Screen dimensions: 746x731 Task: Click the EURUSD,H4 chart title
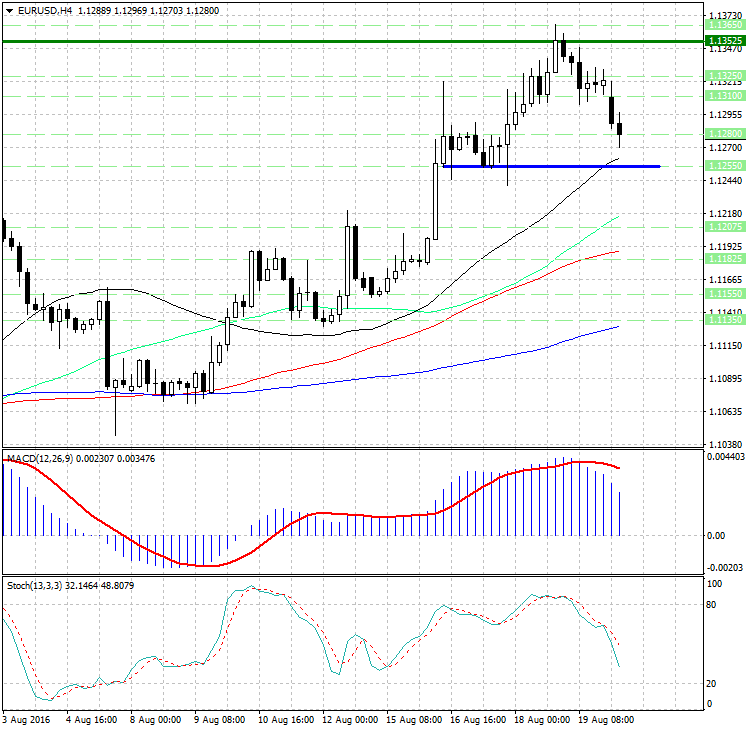[x=41, y=10]
